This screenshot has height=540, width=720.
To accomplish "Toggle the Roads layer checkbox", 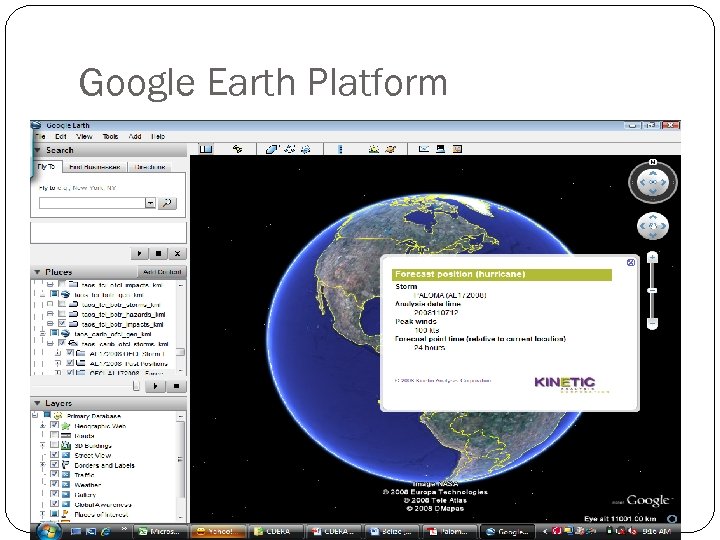I will point(54,435).
